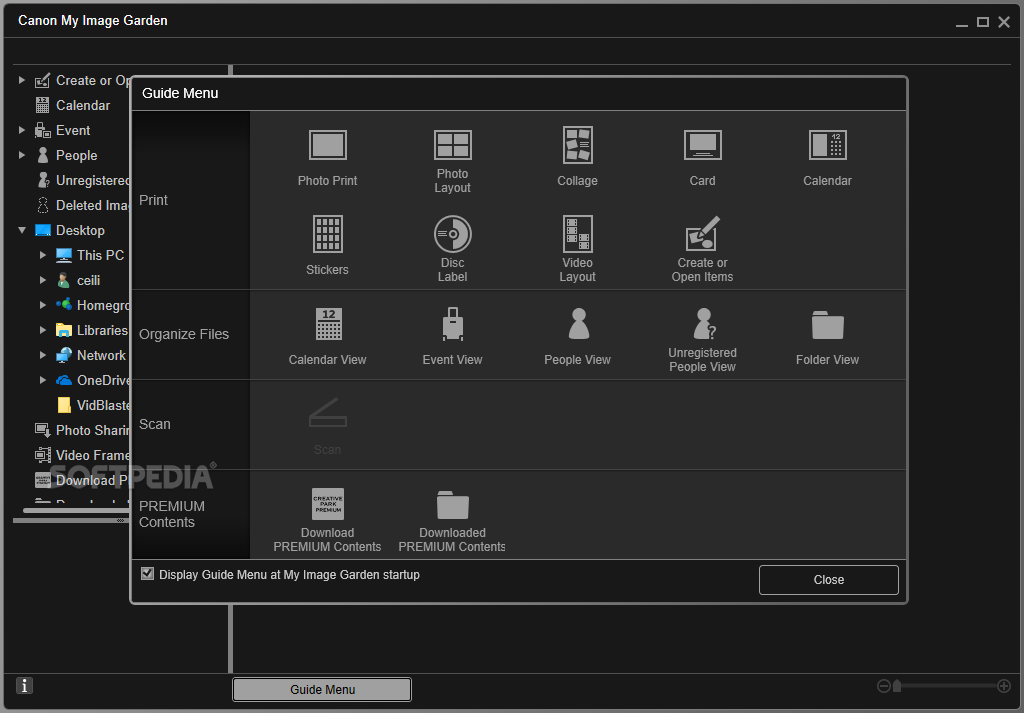Click the information icon at bottom left
The width and height of the screenshot is (1024, 713).
click(x=24, y=686)
